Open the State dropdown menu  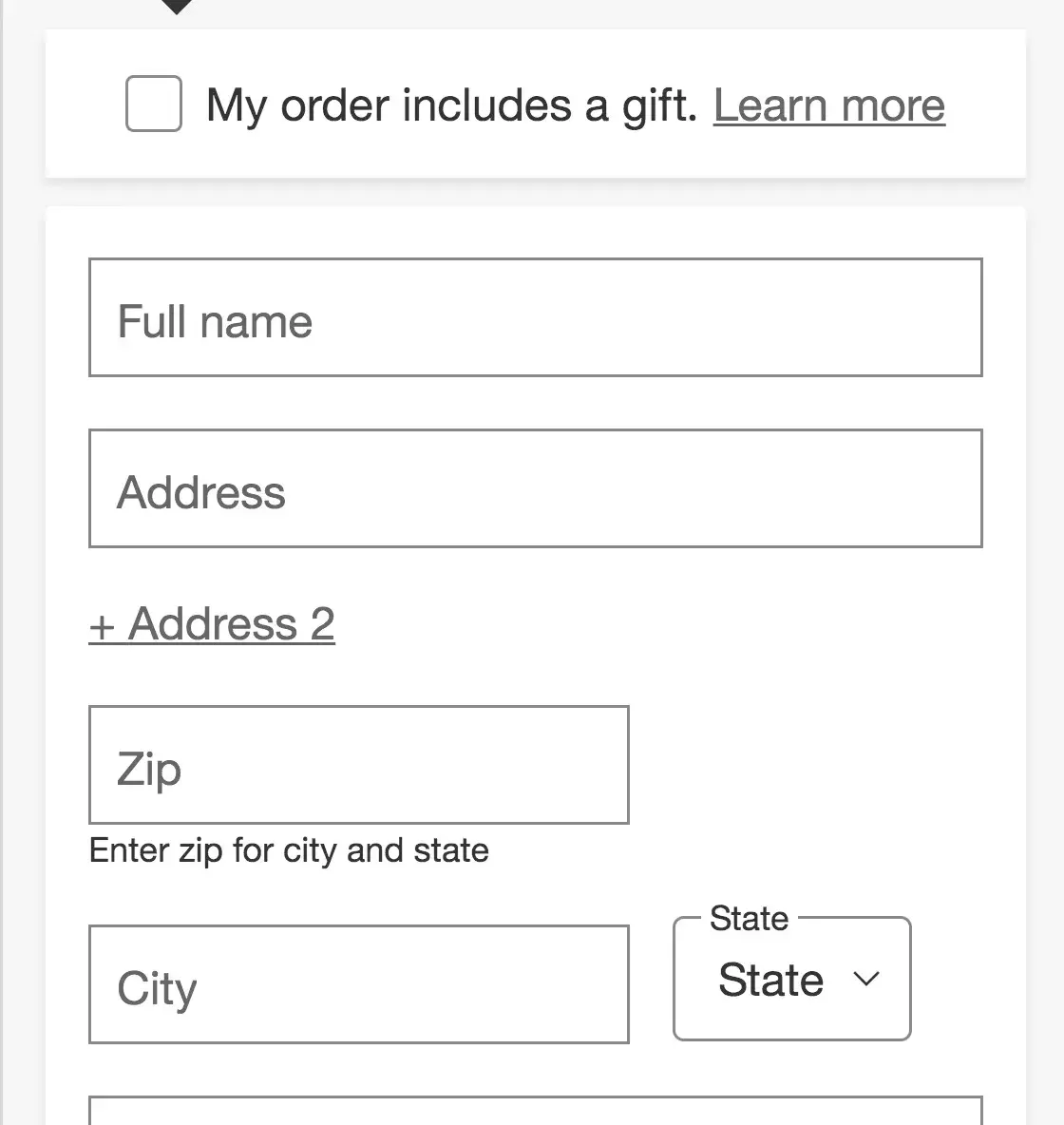click(791, 980)
